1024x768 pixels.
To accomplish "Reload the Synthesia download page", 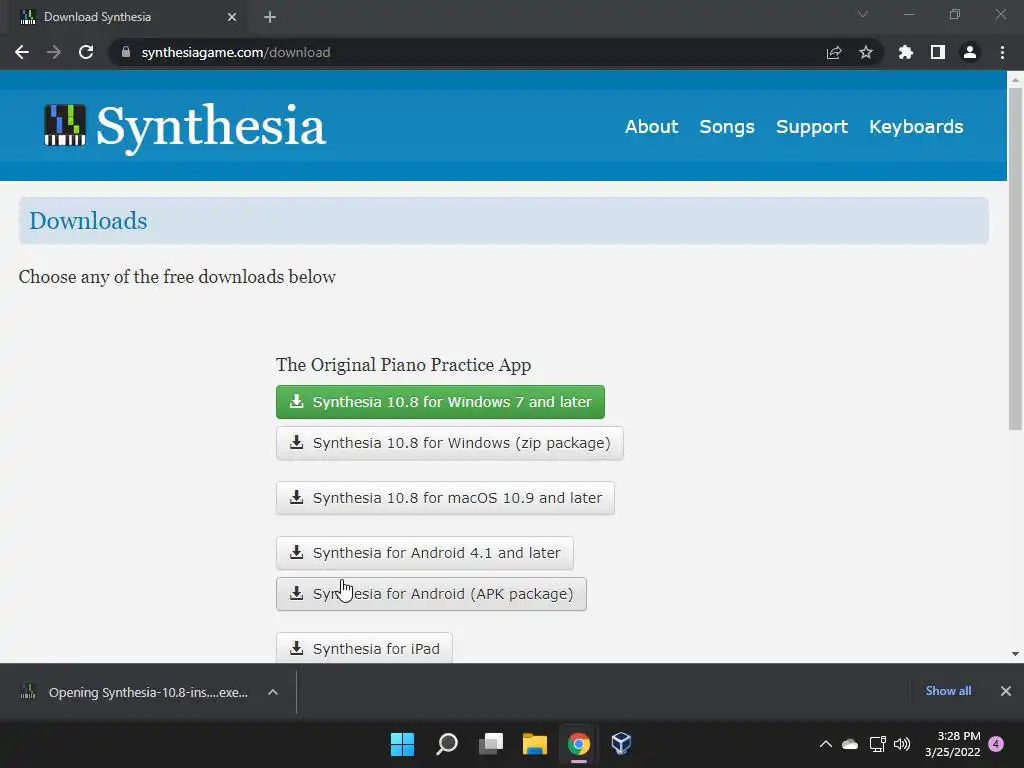I will [86, 52].
